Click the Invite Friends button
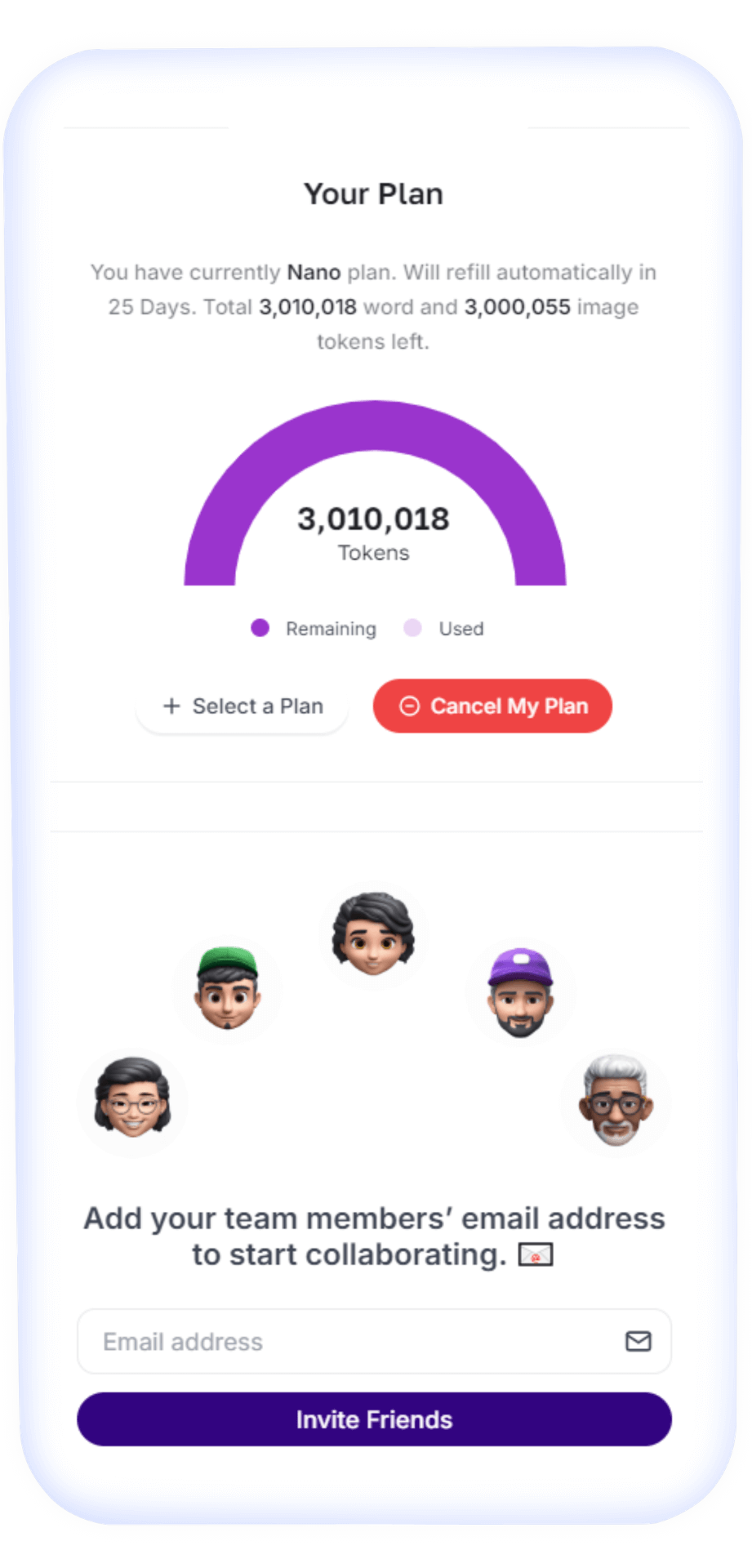This screenshot has height=1568, width=752. (x=374, y=1419)
